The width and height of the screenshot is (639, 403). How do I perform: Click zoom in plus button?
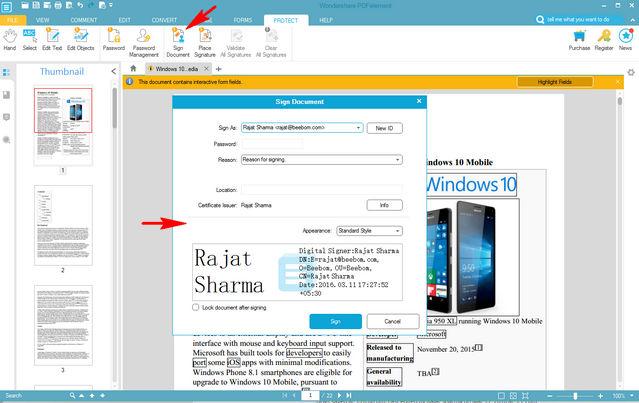[600, 396]
